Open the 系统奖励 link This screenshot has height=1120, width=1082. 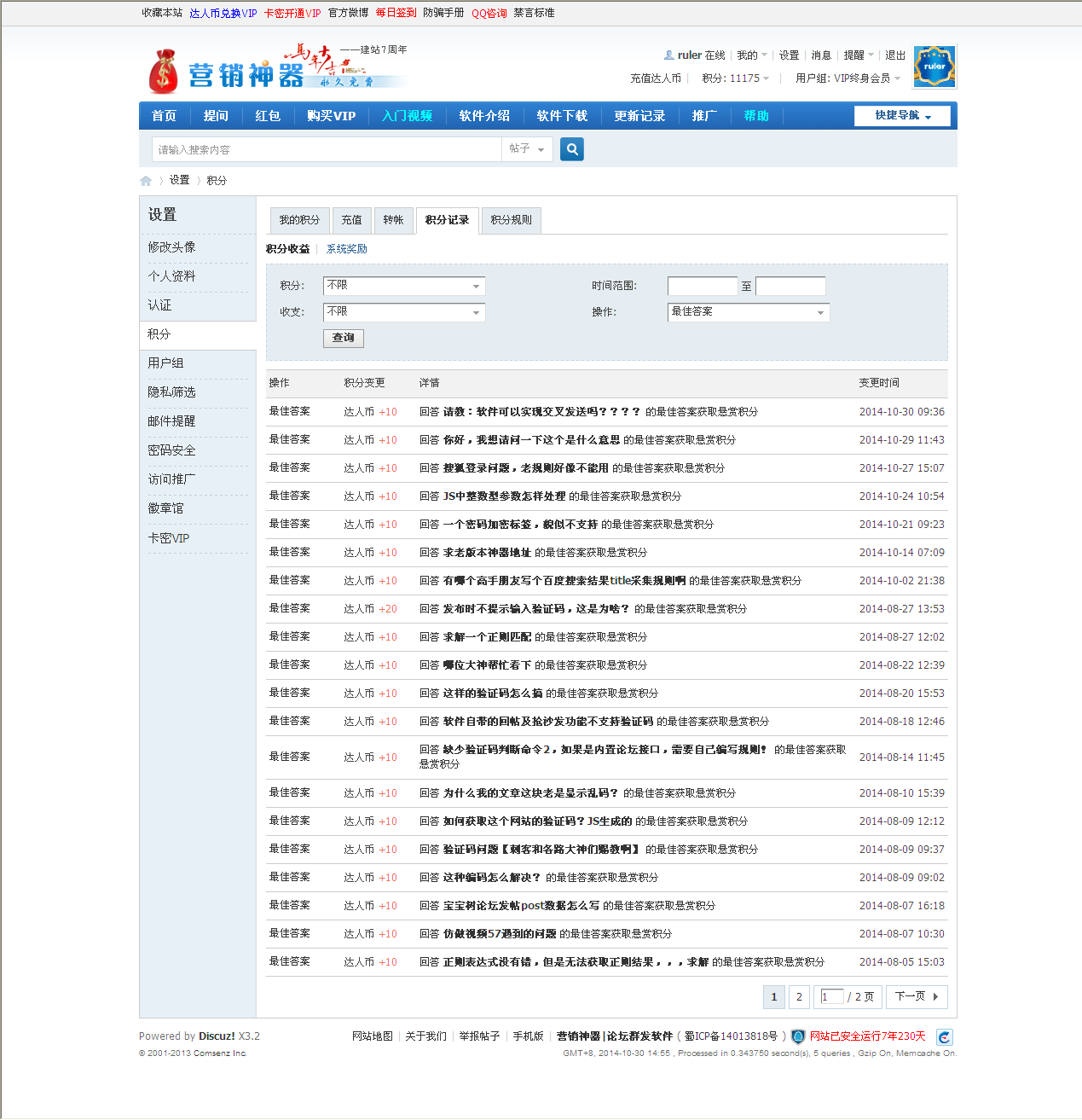point(347,249)
